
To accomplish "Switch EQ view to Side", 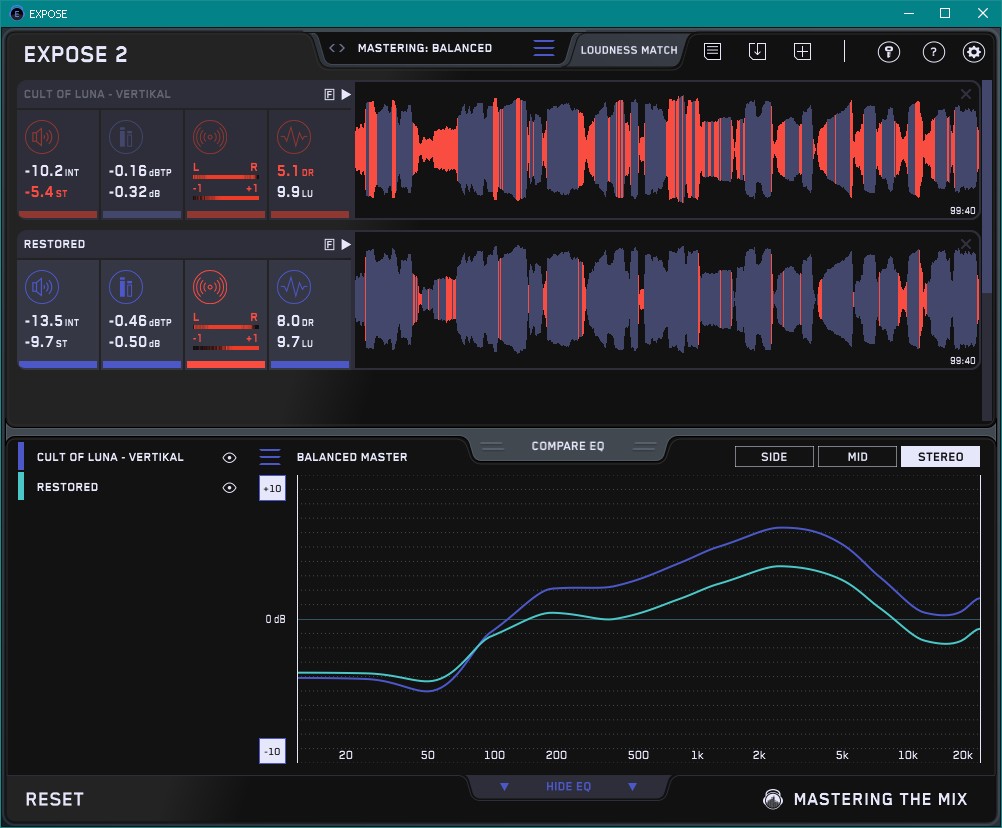I will click(x=774, y=457).
